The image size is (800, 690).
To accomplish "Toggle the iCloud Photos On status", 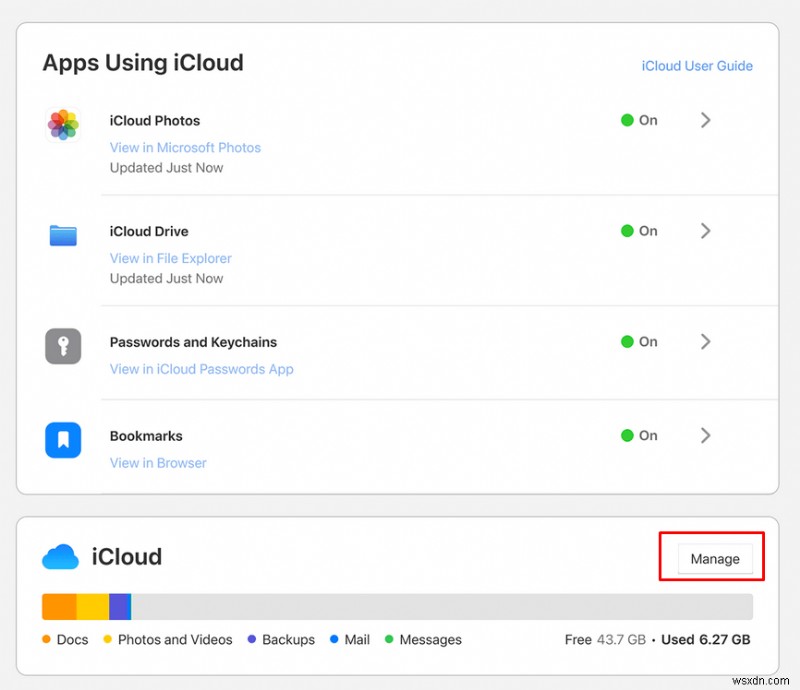I will coord(639,120).
